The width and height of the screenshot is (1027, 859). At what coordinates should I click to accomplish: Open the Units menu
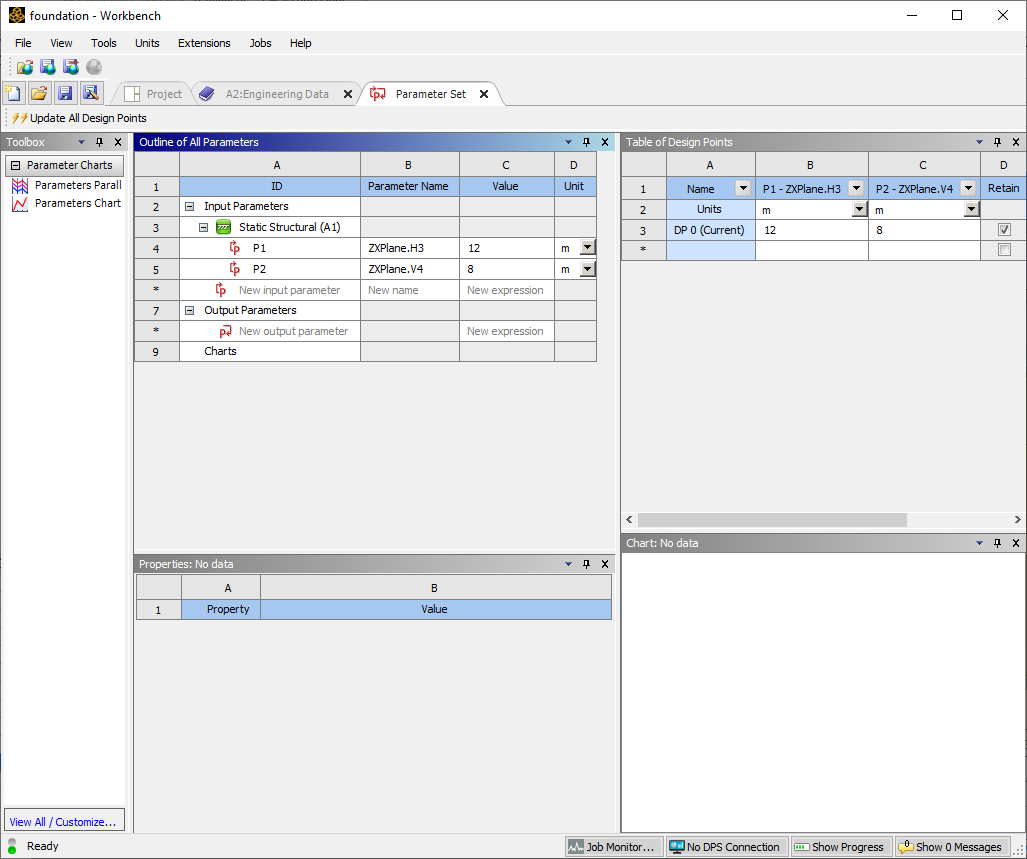pyautogui.click(x=147, y=43)
